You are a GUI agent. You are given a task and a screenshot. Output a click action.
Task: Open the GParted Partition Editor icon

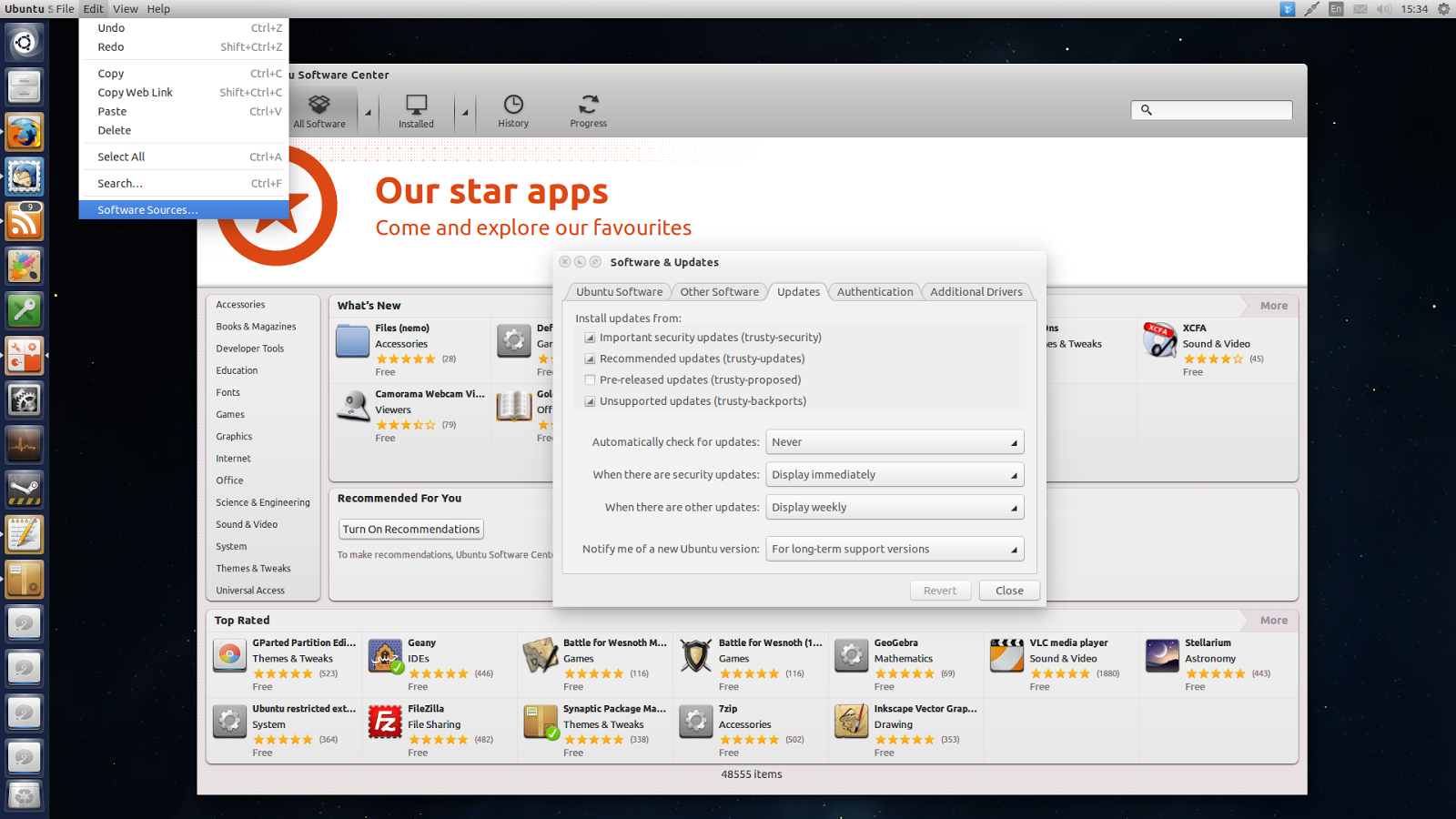(x=229, y=655)
